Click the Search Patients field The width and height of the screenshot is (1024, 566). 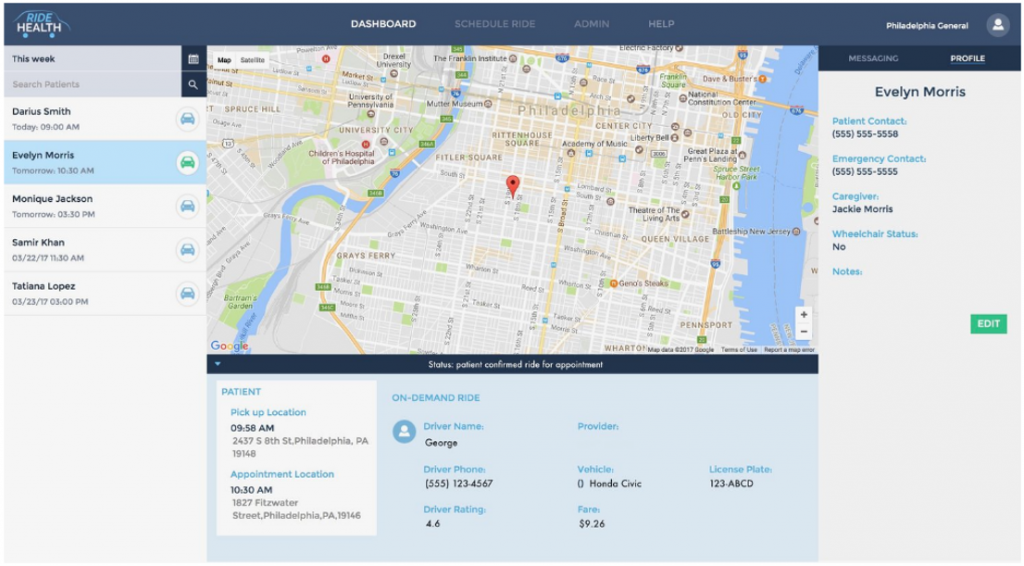pos(93,84)
